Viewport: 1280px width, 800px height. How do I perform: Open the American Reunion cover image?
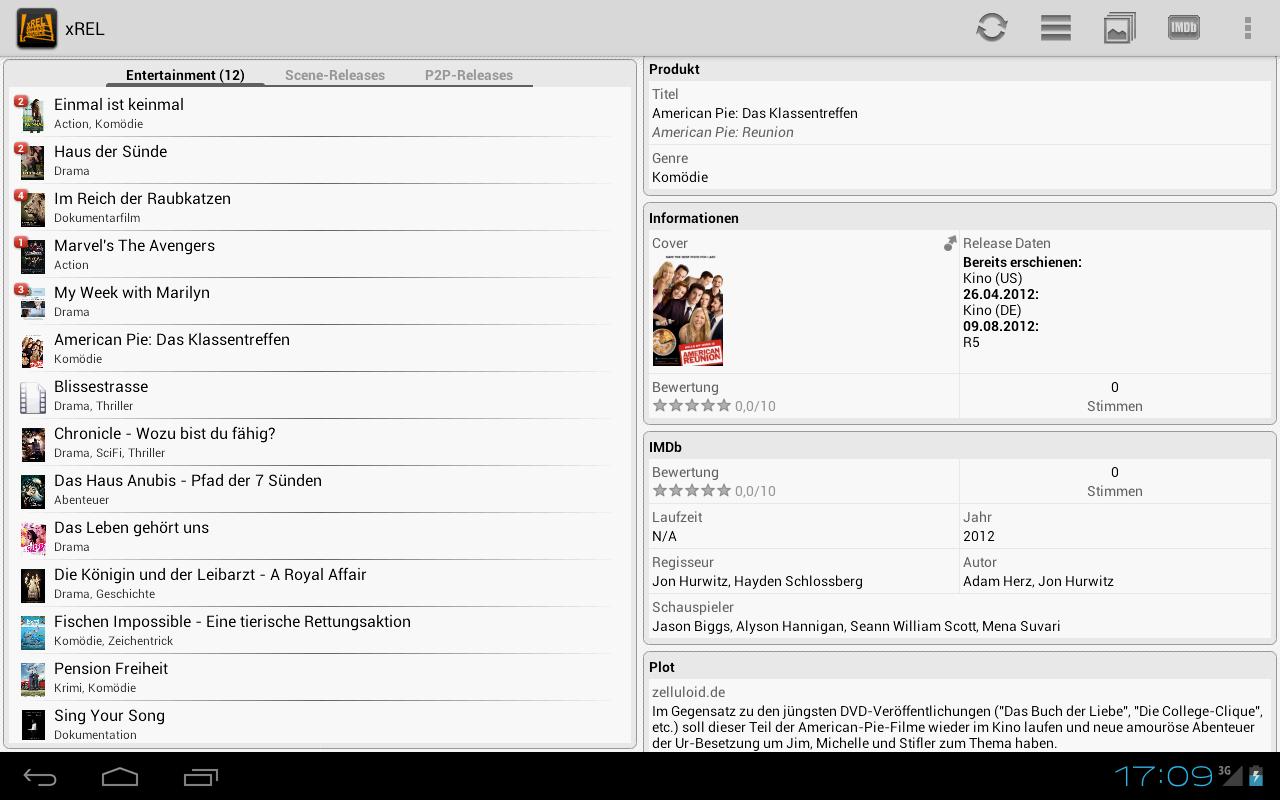coord(688,310)
